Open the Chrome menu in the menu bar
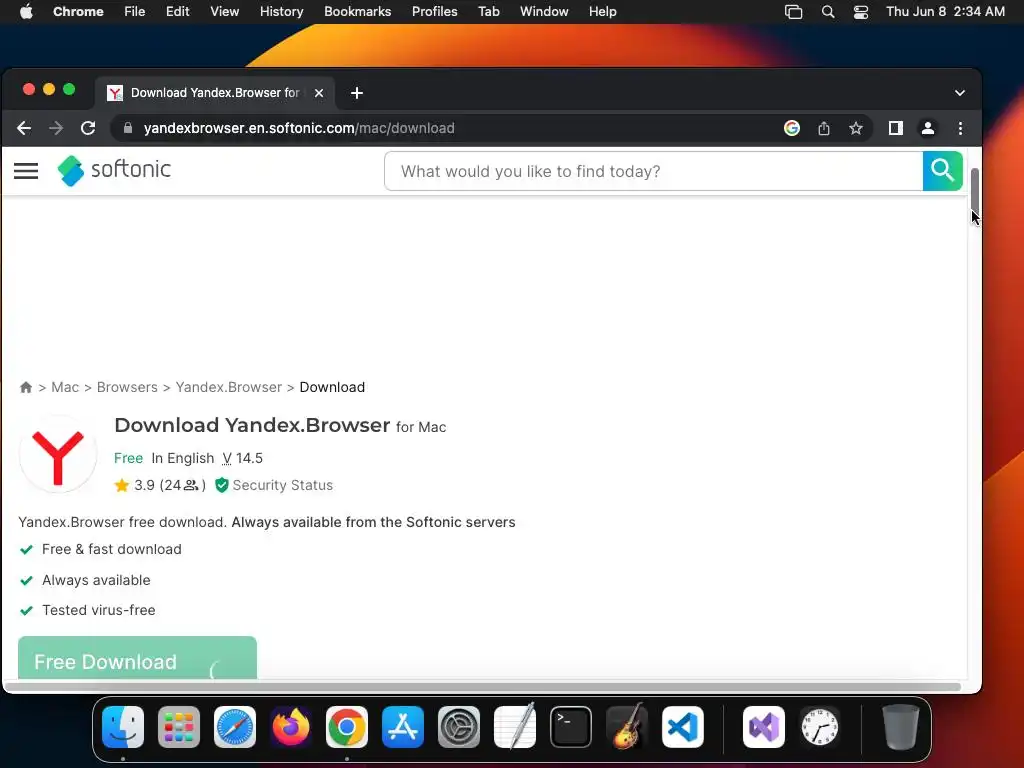The width and height of the screenshot is (1024, 768). (78, 12)
